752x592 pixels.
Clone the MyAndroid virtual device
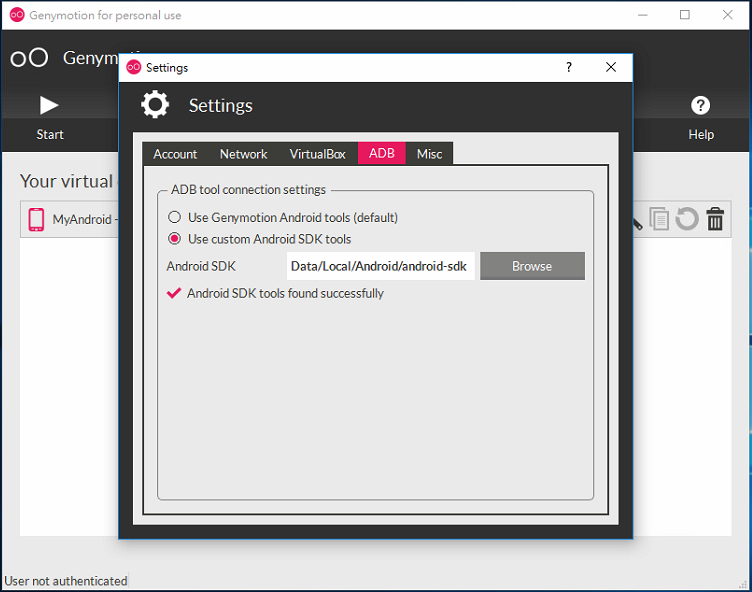click(x=659, y=219)
